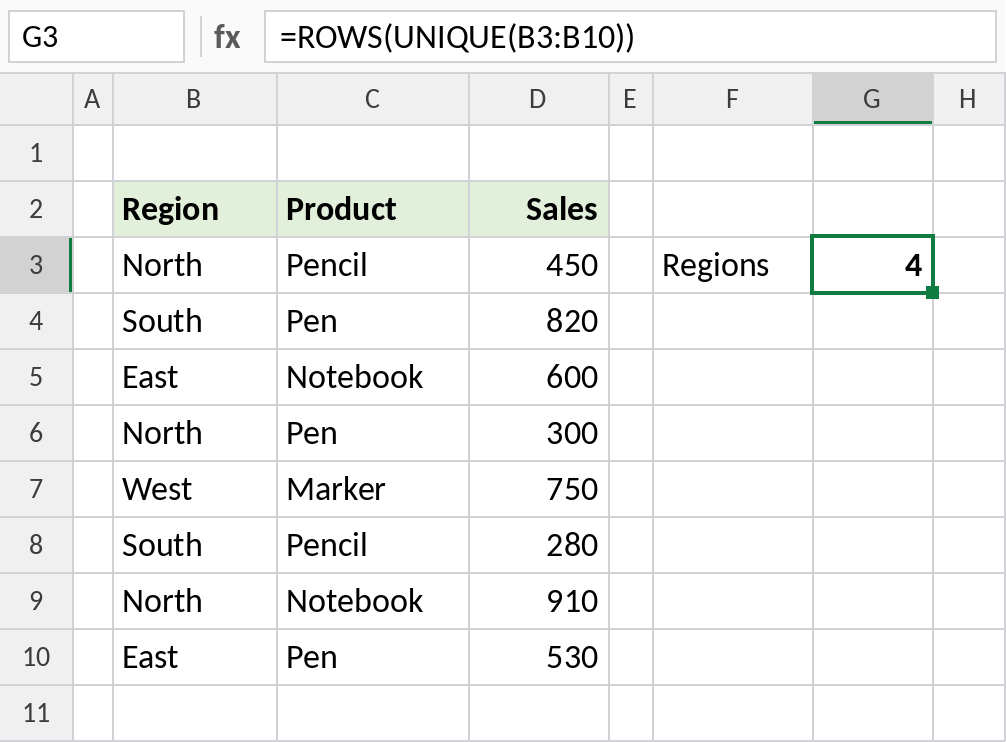
Task: Click Pencil in row 3
Action: tap(373, 265)
